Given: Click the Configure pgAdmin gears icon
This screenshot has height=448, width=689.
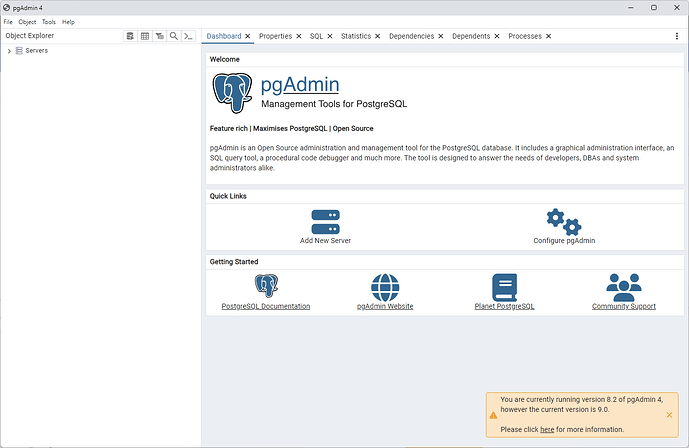Looking at the screenshot, I should click(x=564, y=222).
